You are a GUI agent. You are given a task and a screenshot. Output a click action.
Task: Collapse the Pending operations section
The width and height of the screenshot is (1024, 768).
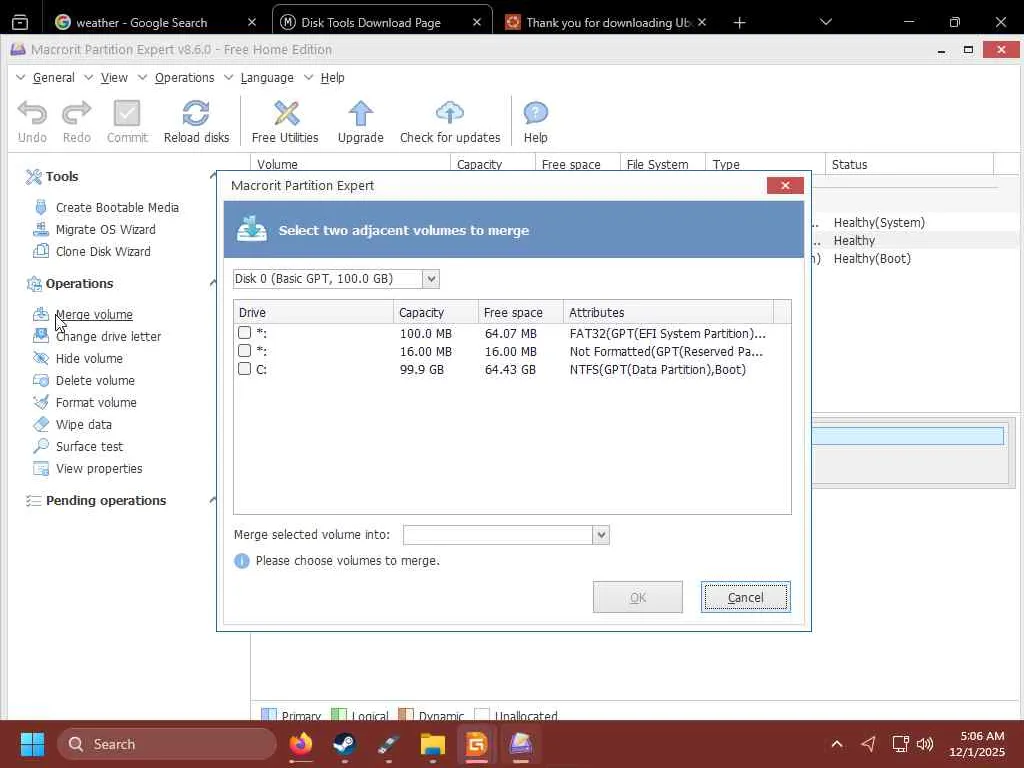click(213, 500)
